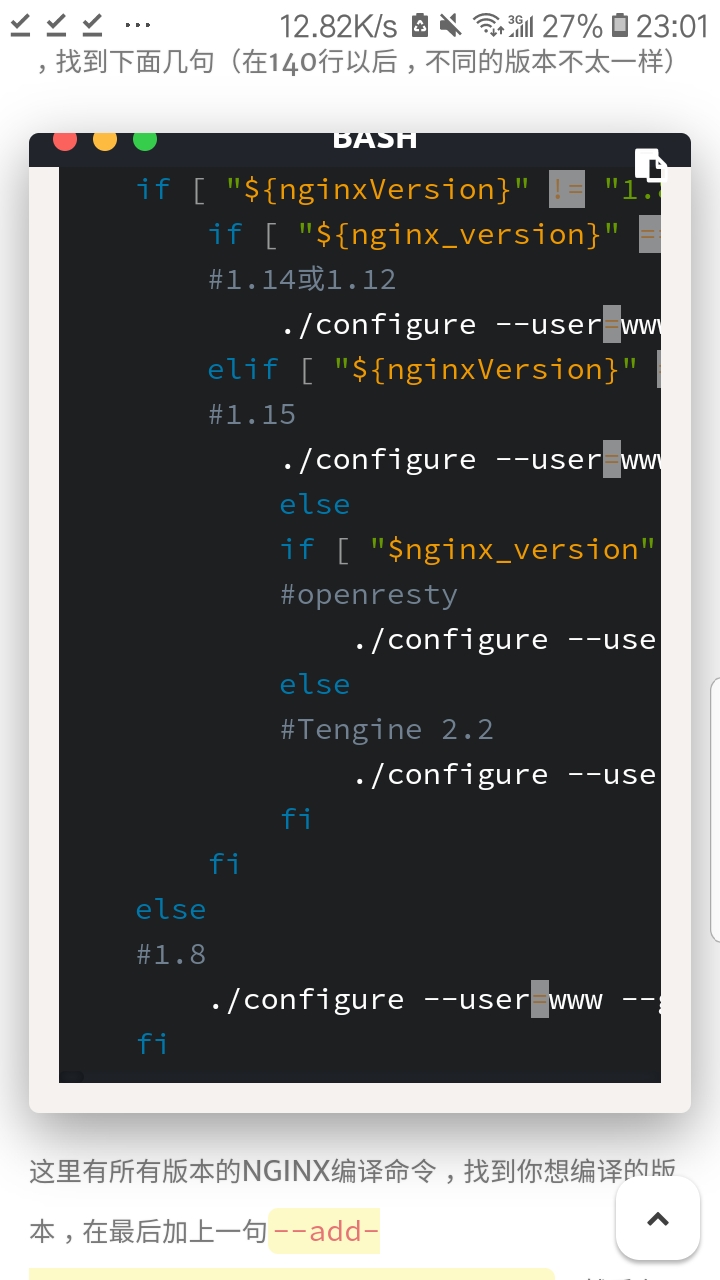This screenshot has height=1280, width=720.
Task: Tap the #1.14或1.12 comment line
Action: point(302,279)
